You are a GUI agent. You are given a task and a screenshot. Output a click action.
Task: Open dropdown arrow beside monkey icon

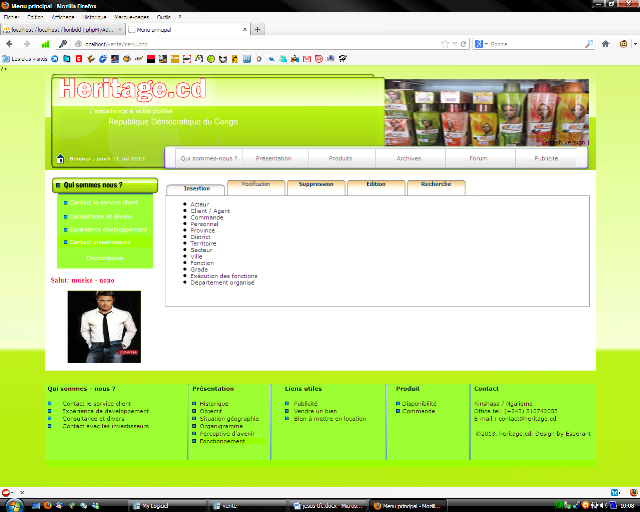pyautogui.click(x=635, y=44)
